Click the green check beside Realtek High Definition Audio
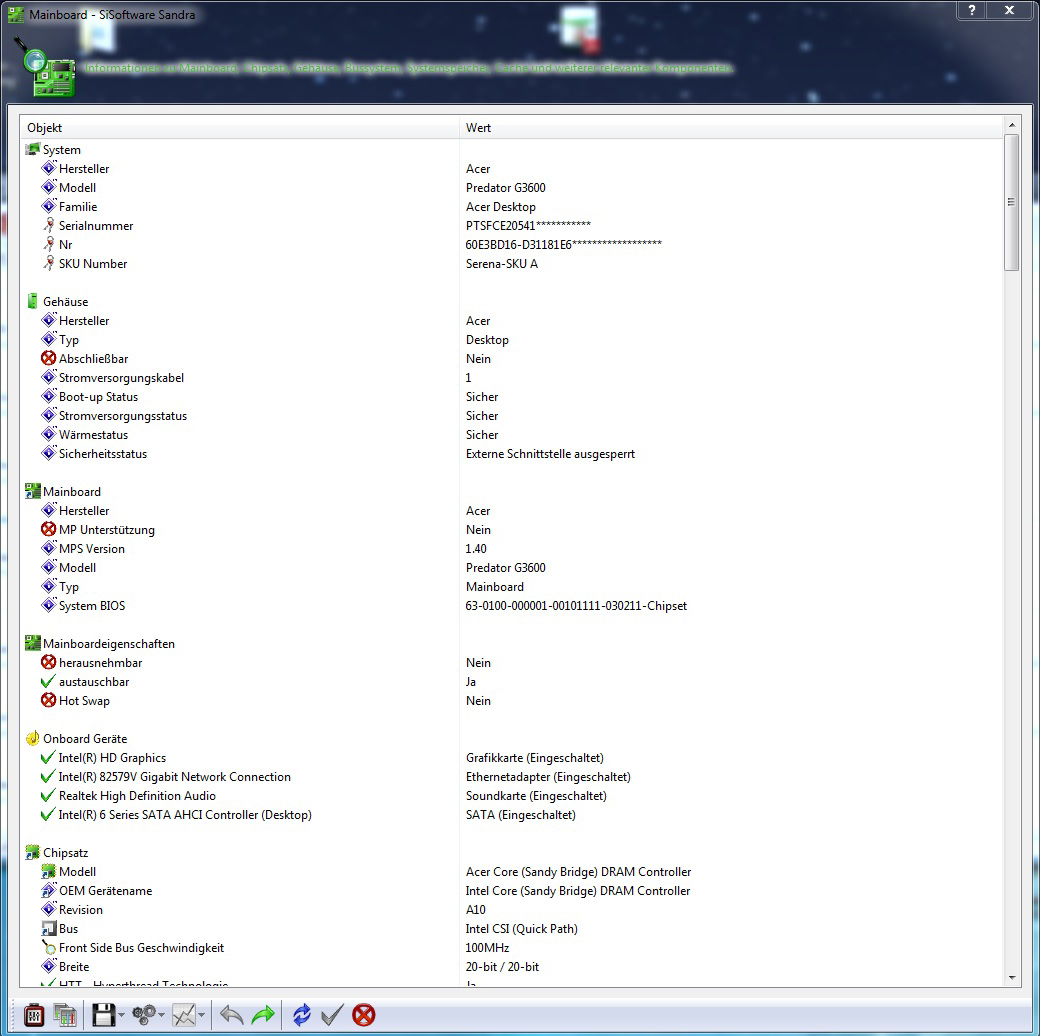Screen dimensions: 1040x1036 coord(48,795)
